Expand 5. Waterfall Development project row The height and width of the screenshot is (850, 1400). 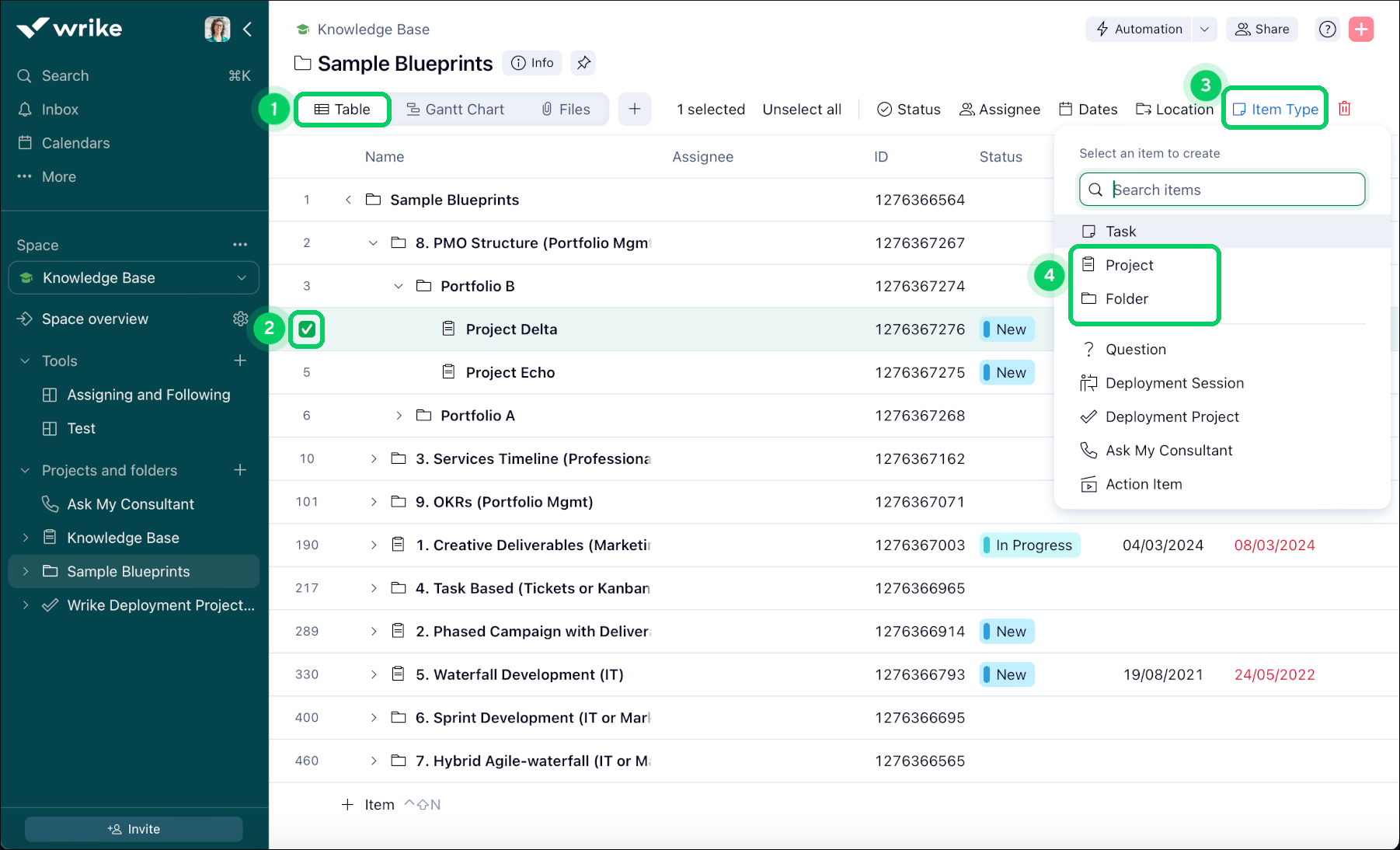(374, 674)
